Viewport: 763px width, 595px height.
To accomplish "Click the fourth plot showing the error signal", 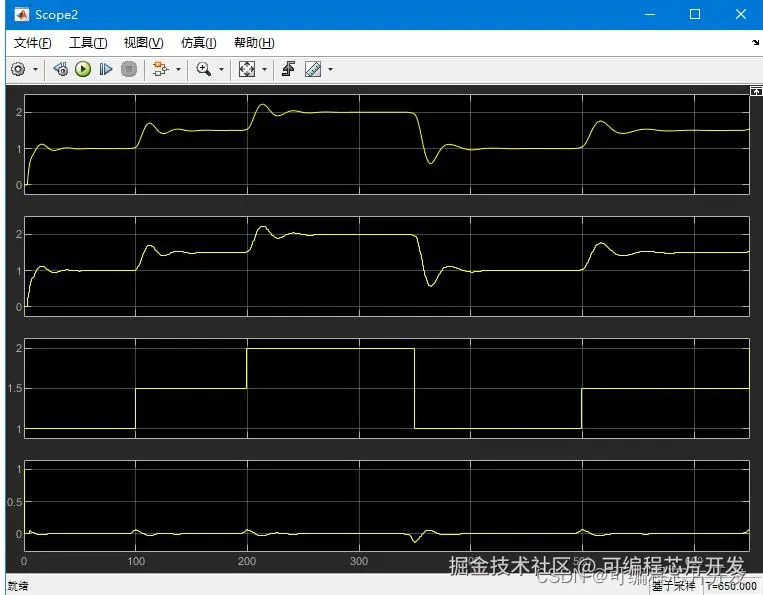I will (x=387, y=506).
